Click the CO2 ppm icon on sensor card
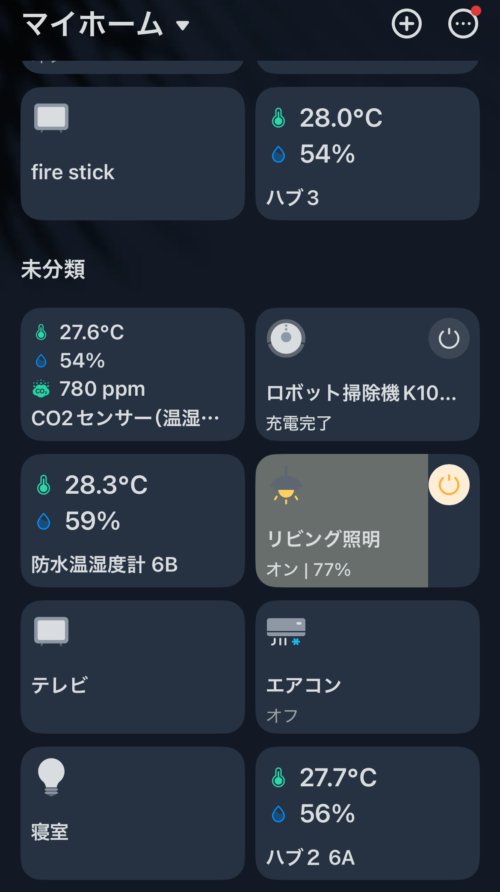 [x=41, y=389]
